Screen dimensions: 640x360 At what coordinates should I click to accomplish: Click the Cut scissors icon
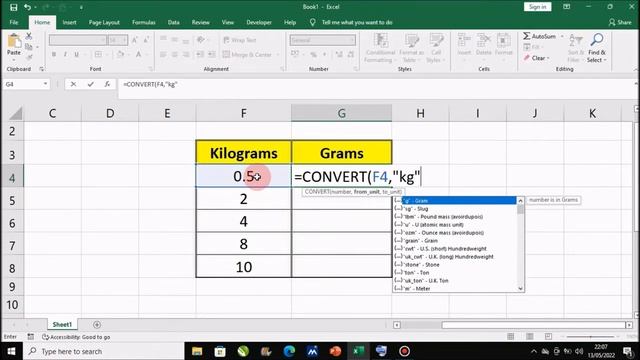pyautogui.click(x=29, y=36)
